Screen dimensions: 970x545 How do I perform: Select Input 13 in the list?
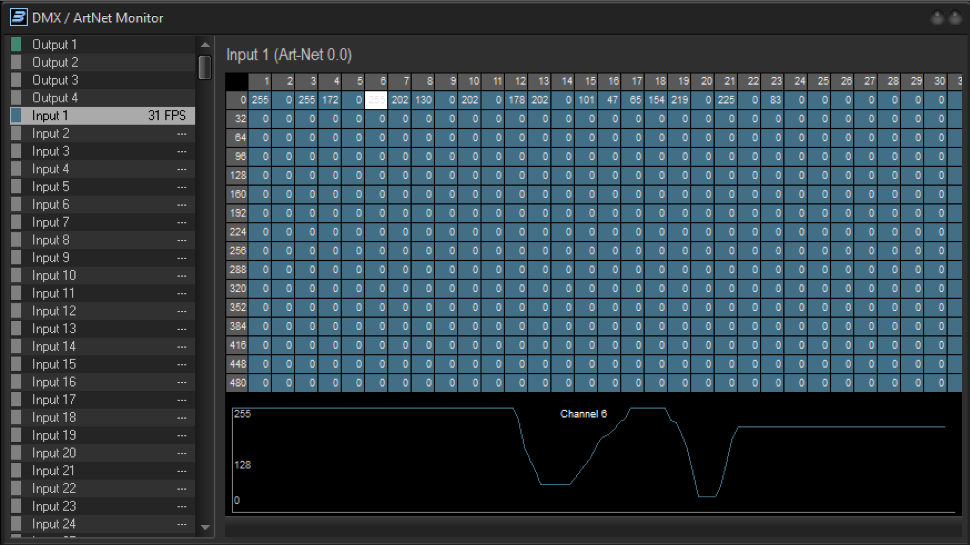pos(103,329)
